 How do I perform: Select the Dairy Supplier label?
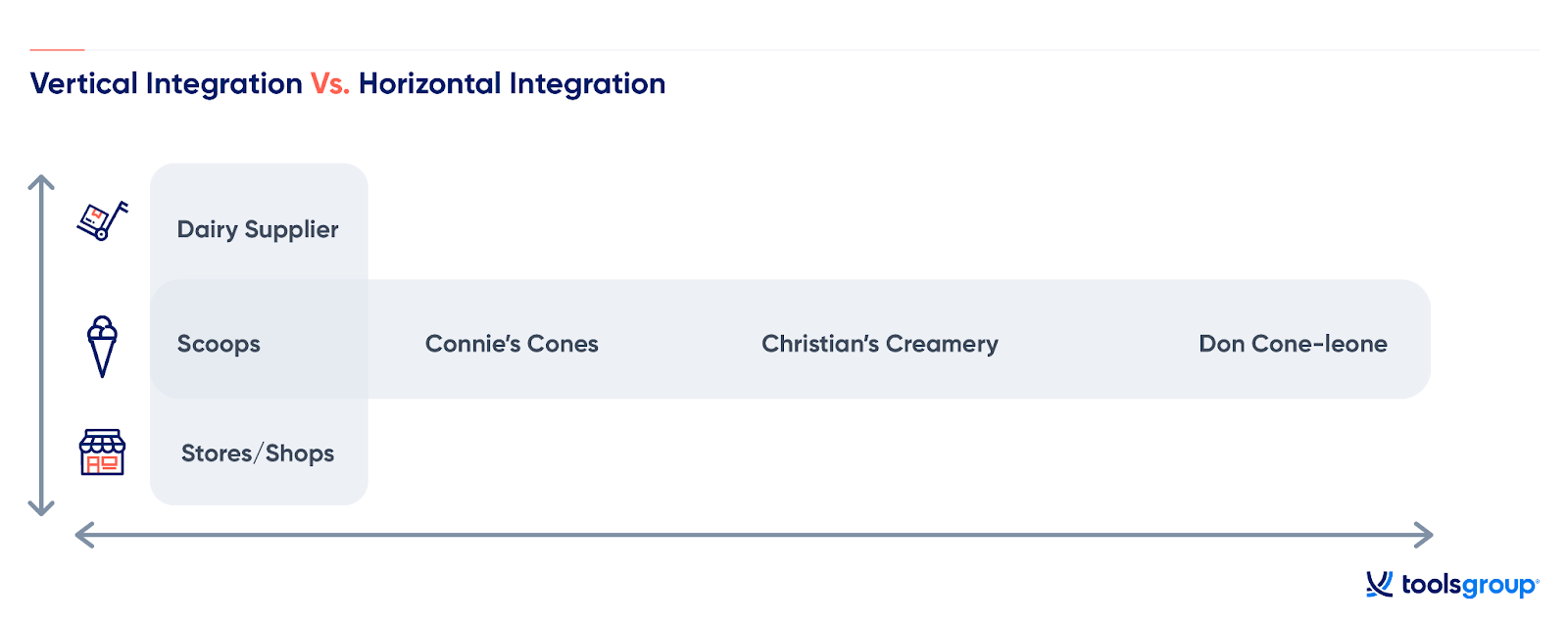pyautogui.click(x=258, y=230)
